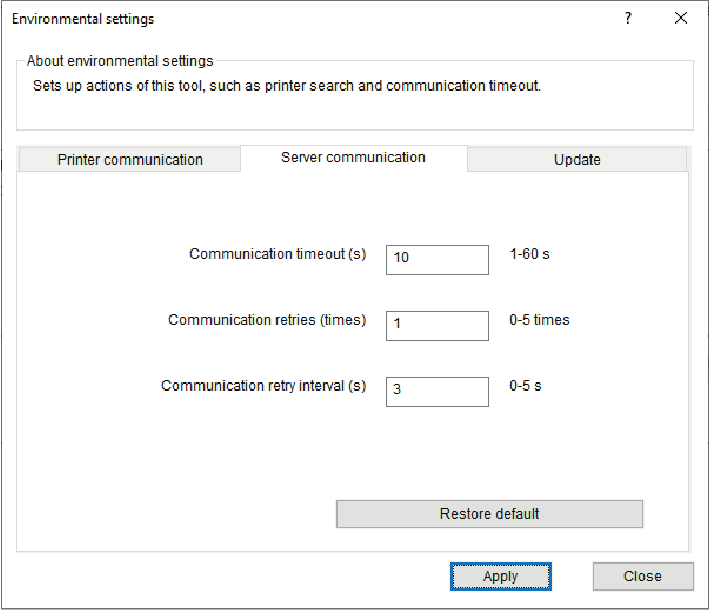The width and height of the screenshot is (710, 610).
Task: Click the "Environmental settings" window title bar
Action: pos(300,19)
